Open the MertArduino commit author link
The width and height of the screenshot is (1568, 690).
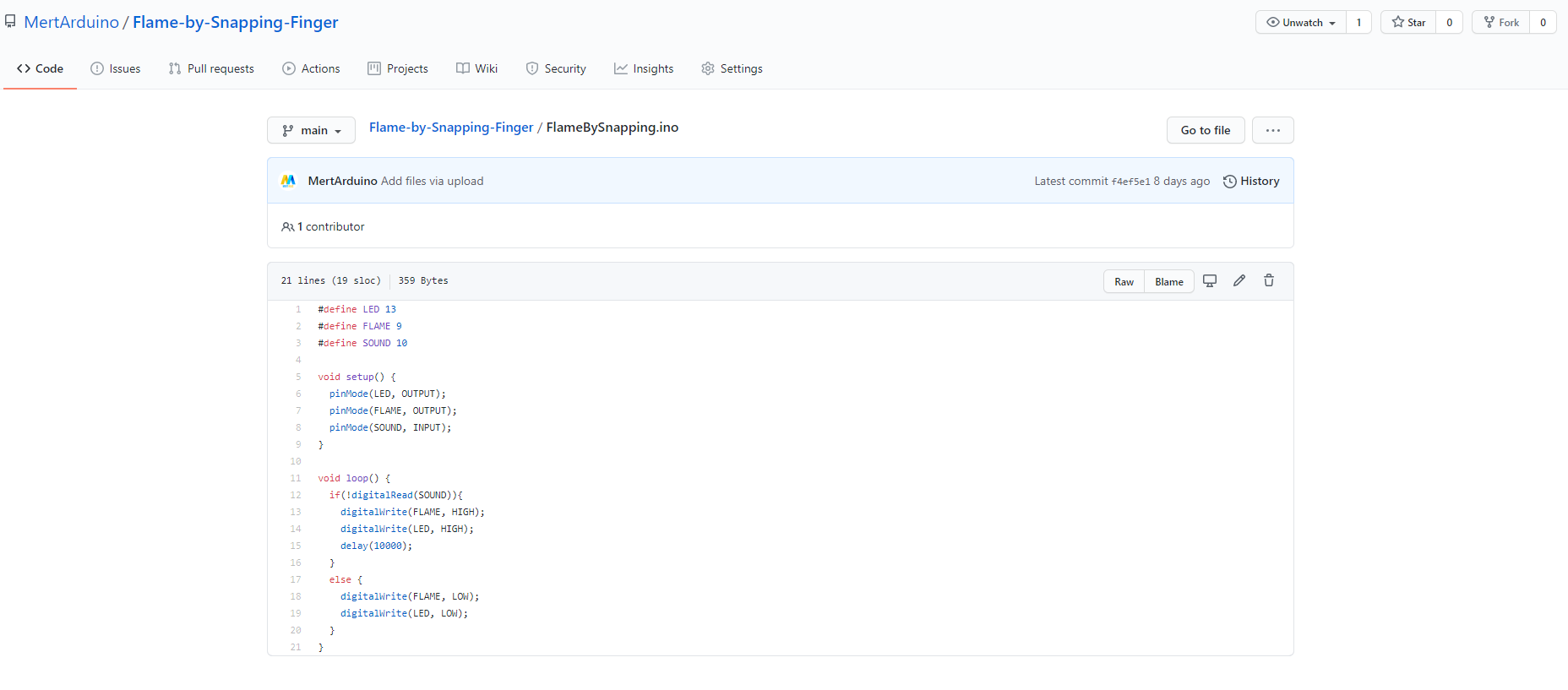click(x=342, y=181)
